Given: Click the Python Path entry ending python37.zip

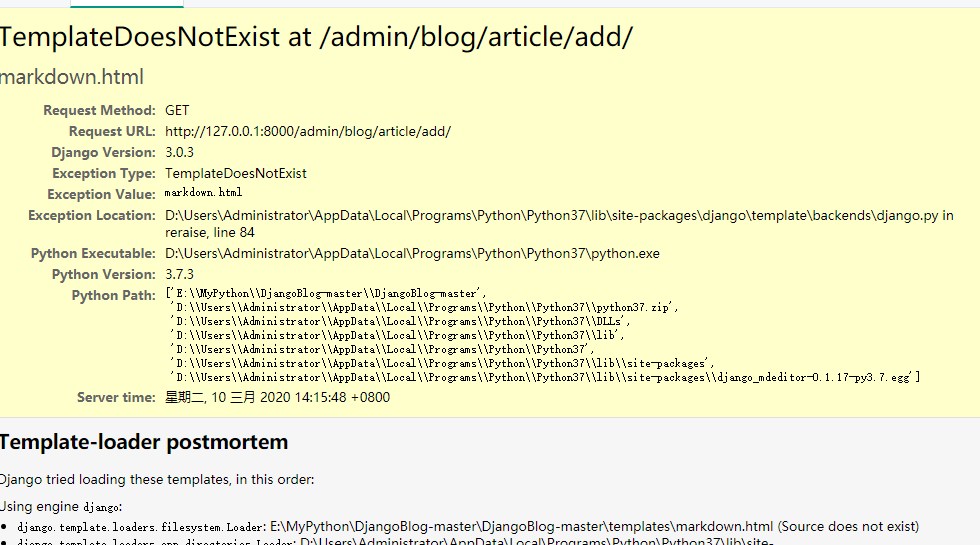Looking at the screenshot, I should pyautogui.click(x=424, y=308).
